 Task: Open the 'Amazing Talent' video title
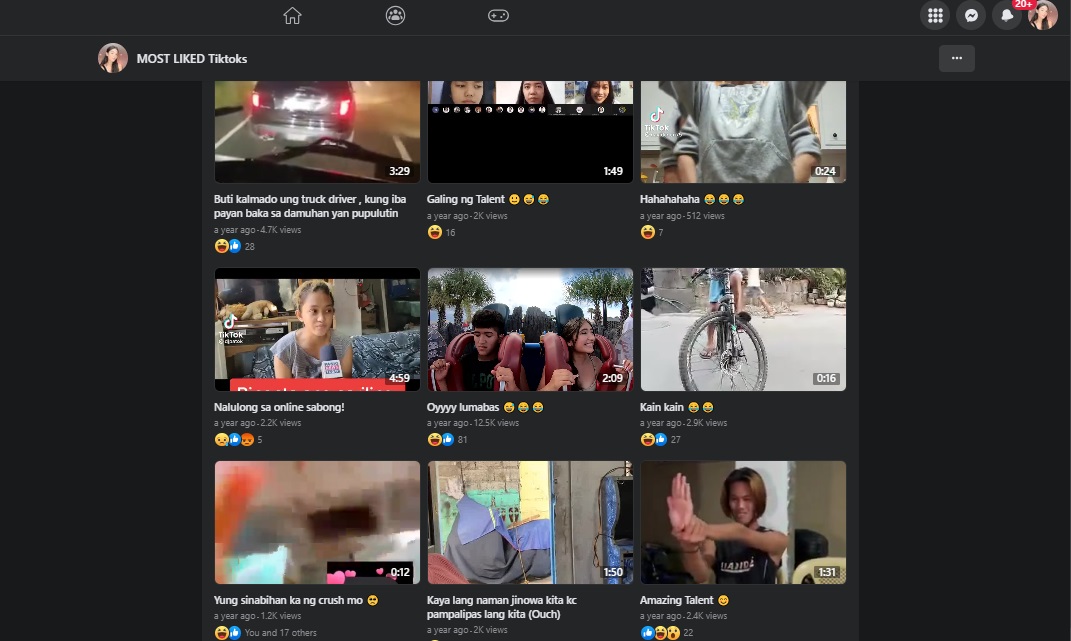(684, 600)
